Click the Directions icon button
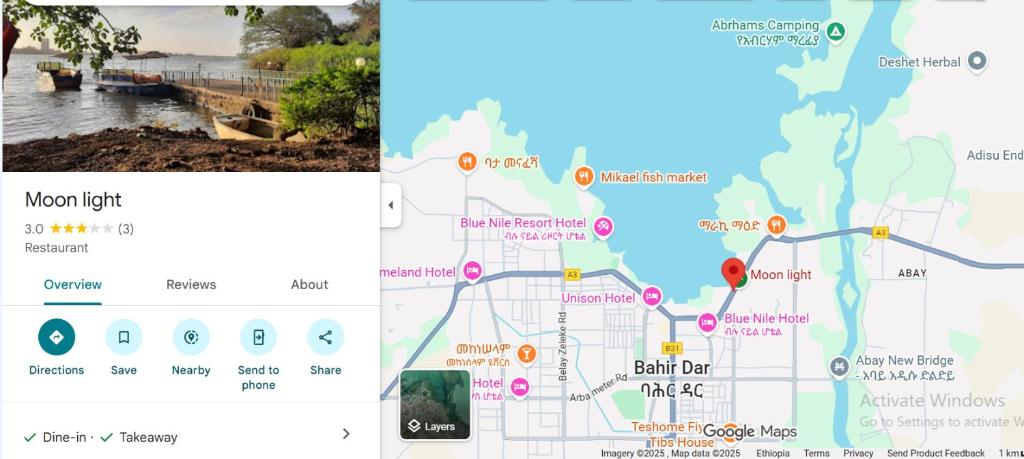Viewport: 1024px width, 459px height. (x=56, y=337)
